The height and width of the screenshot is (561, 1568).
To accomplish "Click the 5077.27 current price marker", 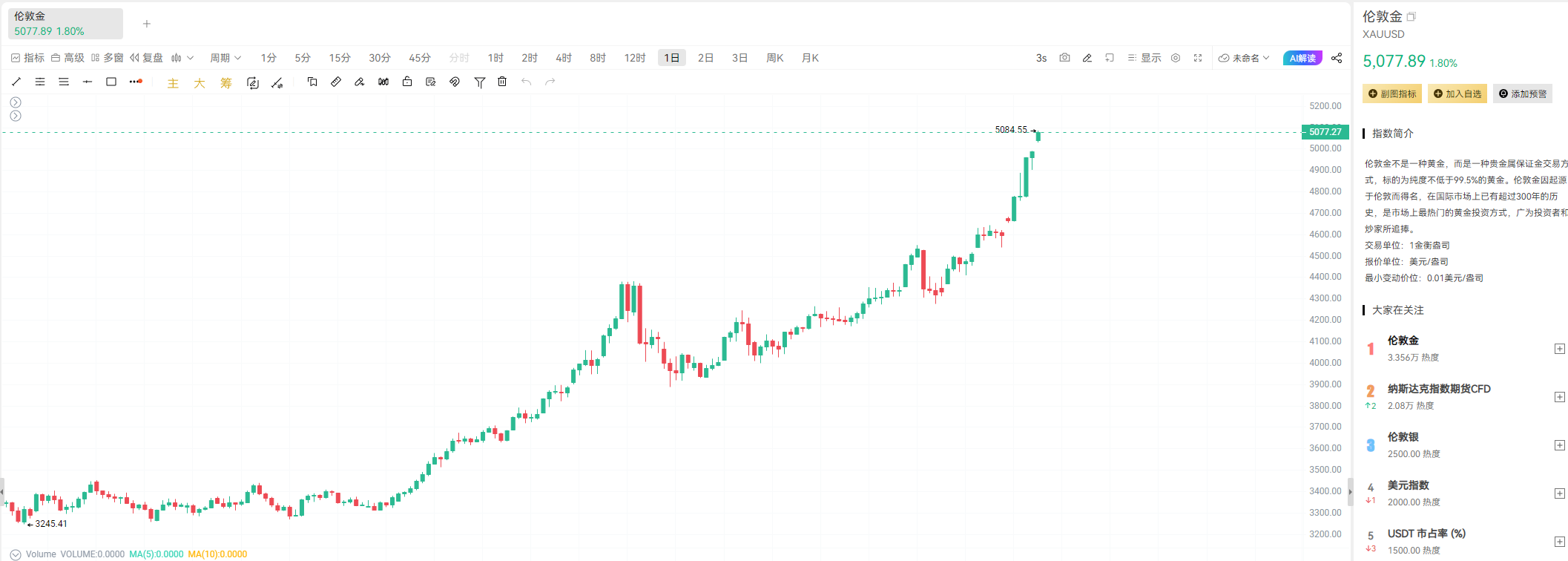I will (1325, 132).
